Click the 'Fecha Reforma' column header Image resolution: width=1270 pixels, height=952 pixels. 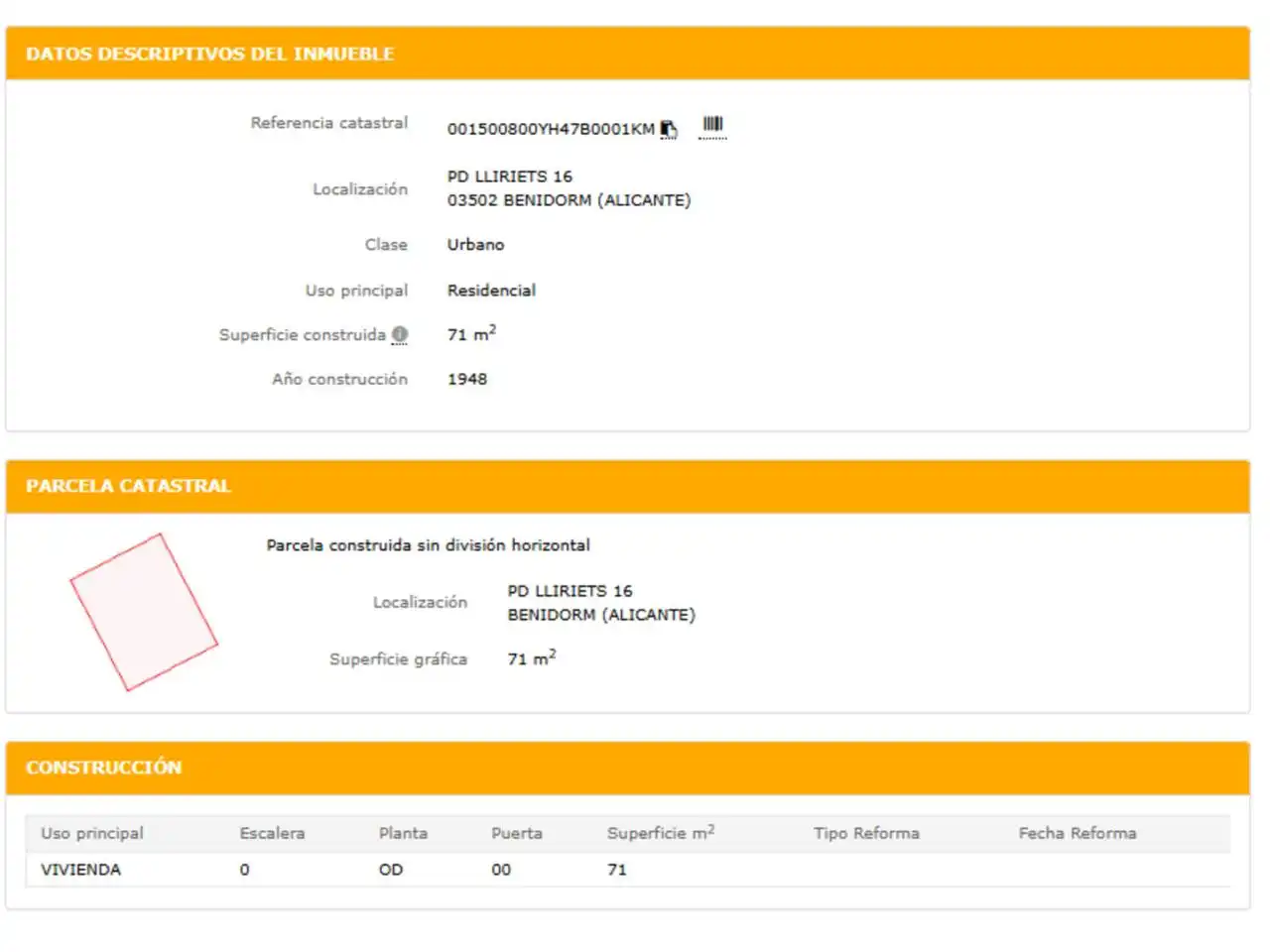[x=1078, y=834]
